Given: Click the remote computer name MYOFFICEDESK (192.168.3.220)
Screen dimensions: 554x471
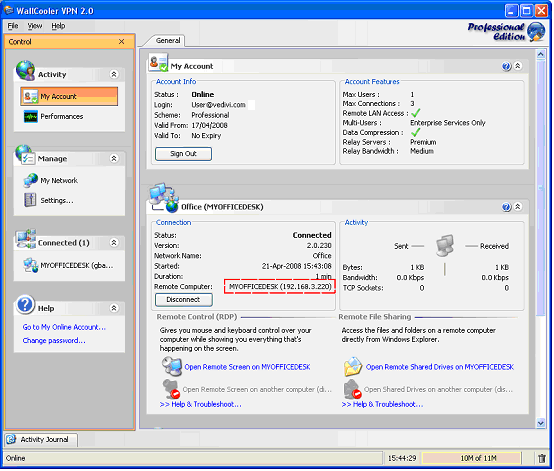Looking at the screenshot, I should coord(280,287).
